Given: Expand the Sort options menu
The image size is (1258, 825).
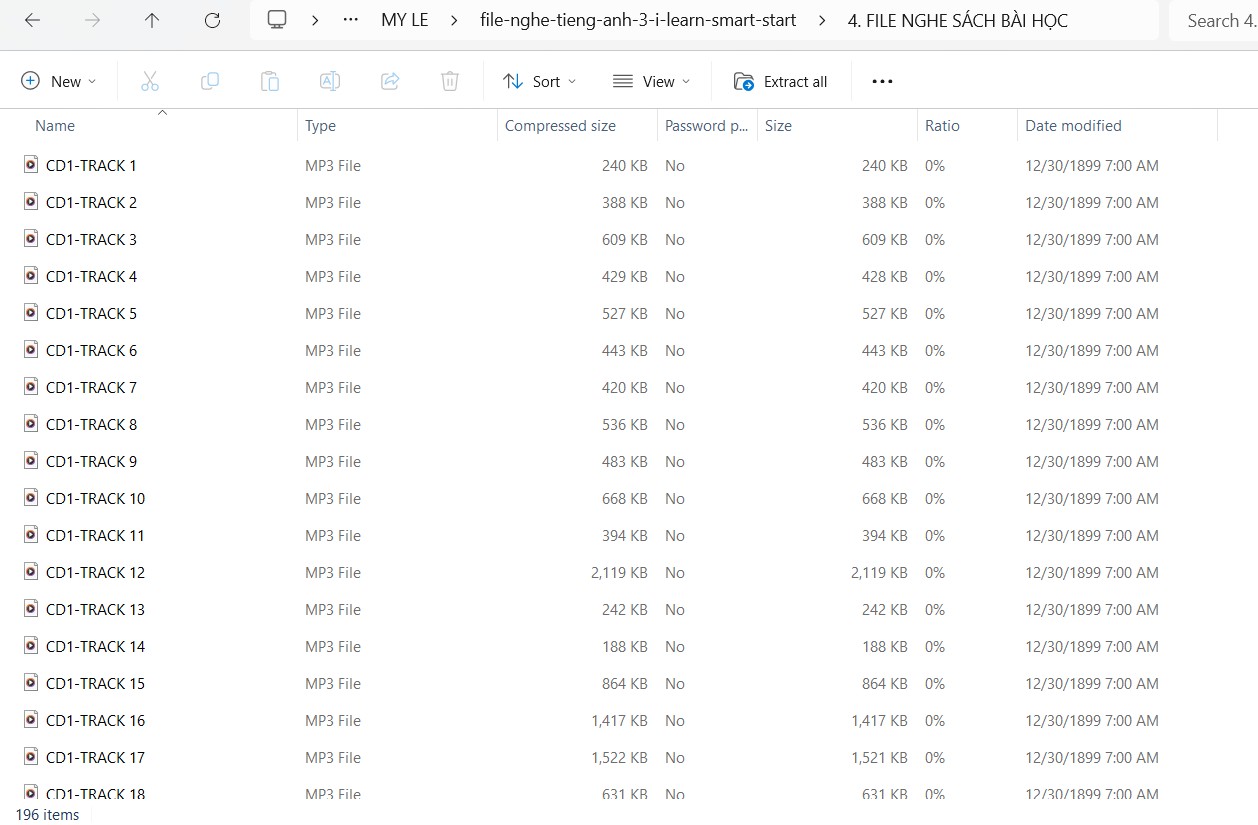Looking at the screenshot, I should coord(540,81).
